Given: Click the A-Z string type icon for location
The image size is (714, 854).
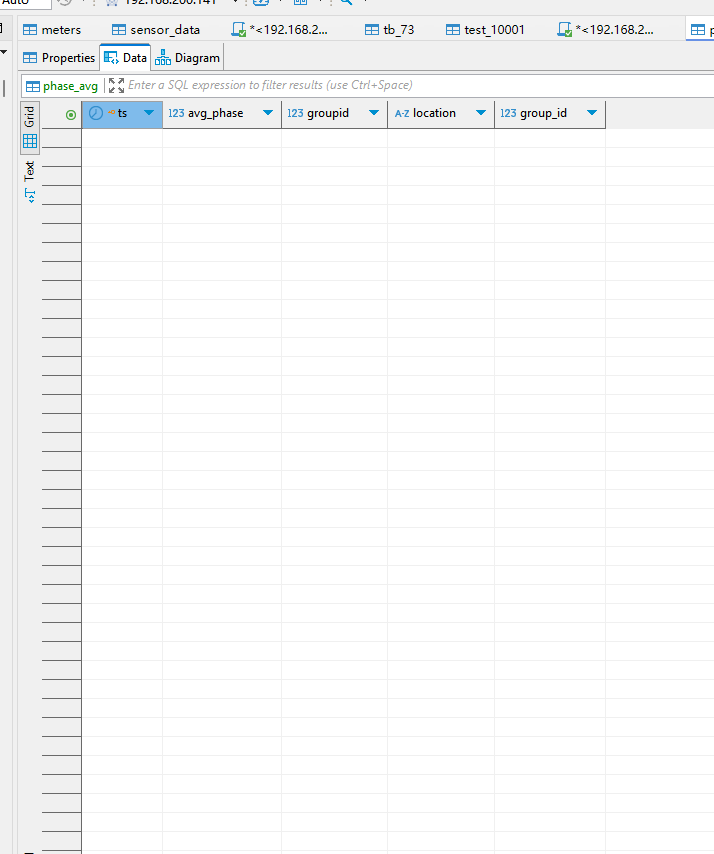Looking at the screenshot, I should 402,114.
